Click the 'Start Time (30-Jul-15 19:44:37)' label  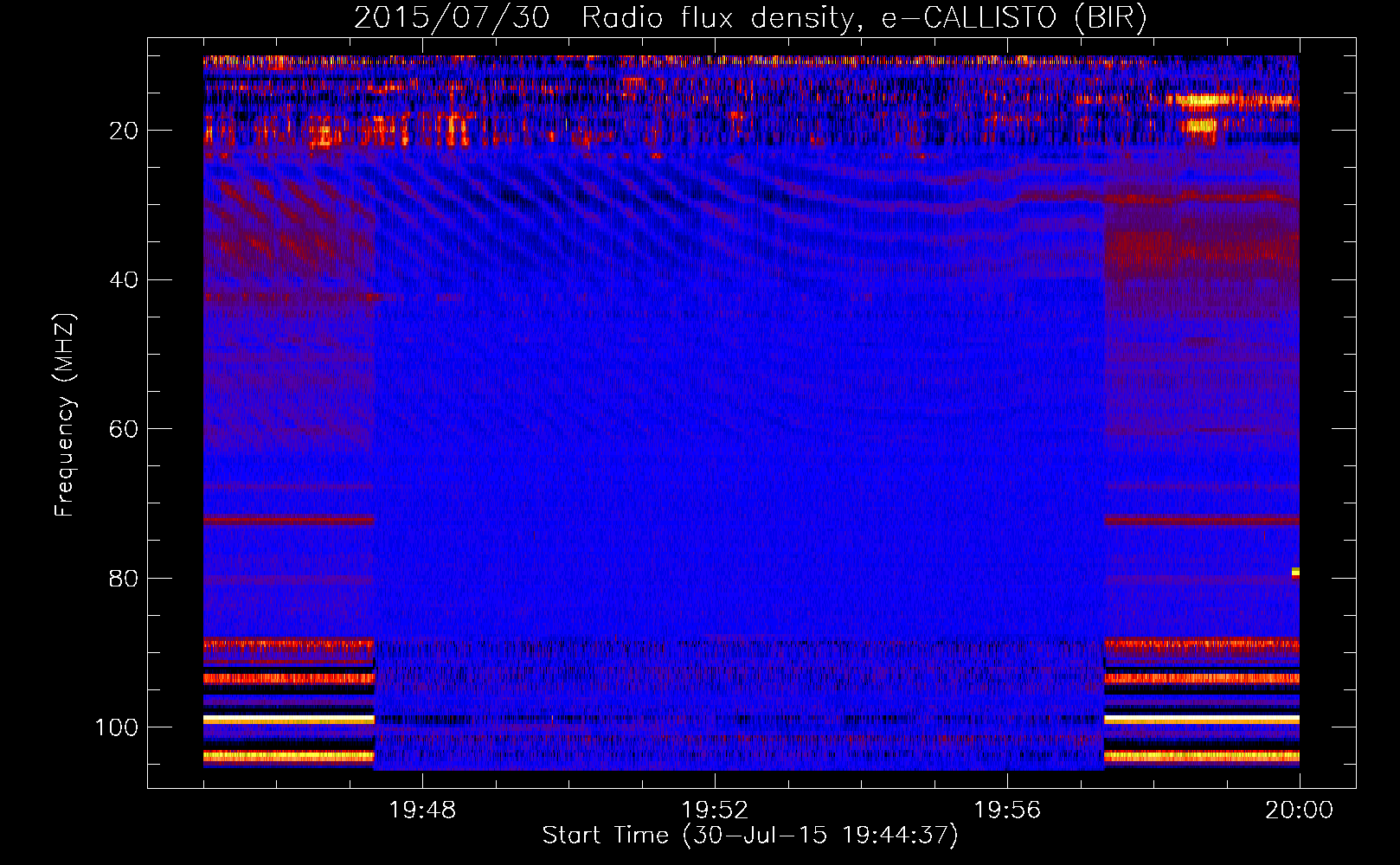point(750,836)
